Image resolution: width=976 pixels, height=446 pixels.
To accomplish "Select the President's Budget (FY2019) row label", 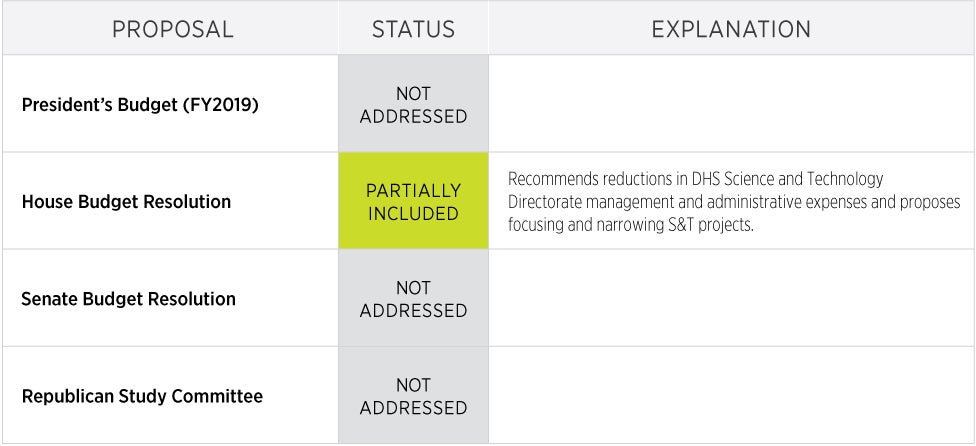I will tap(140, 104).
